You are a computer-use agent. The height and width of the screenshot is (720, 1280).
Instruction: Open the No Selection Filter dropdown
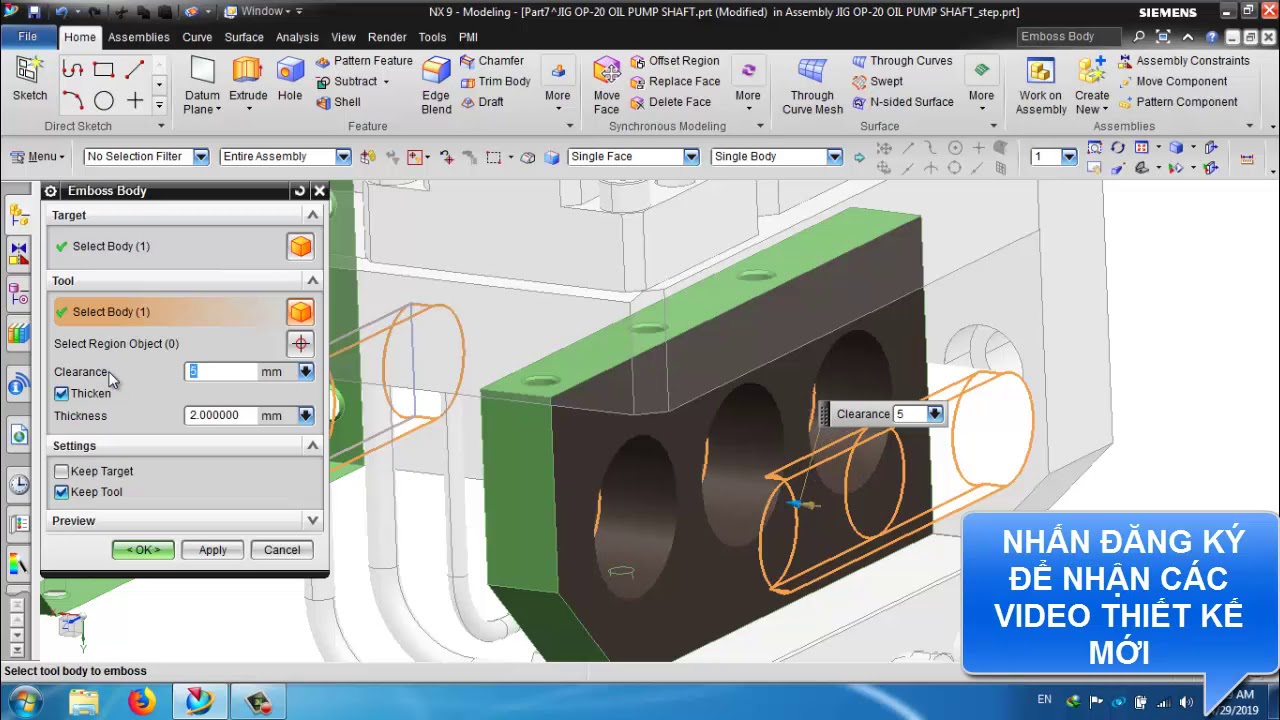pyautogui.click(x=201, y=157)
